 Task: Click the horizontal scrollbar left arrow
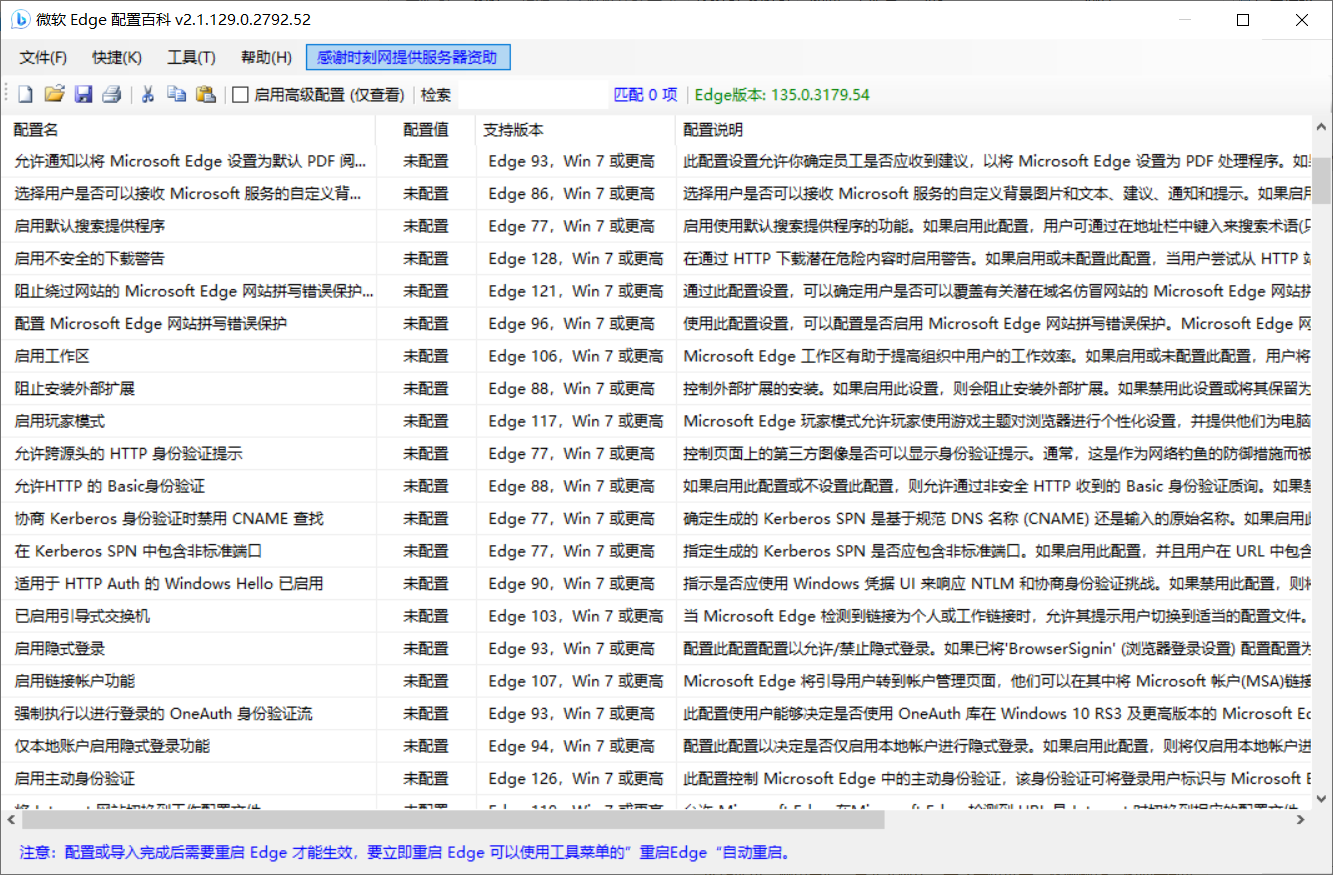click(12, 820)
